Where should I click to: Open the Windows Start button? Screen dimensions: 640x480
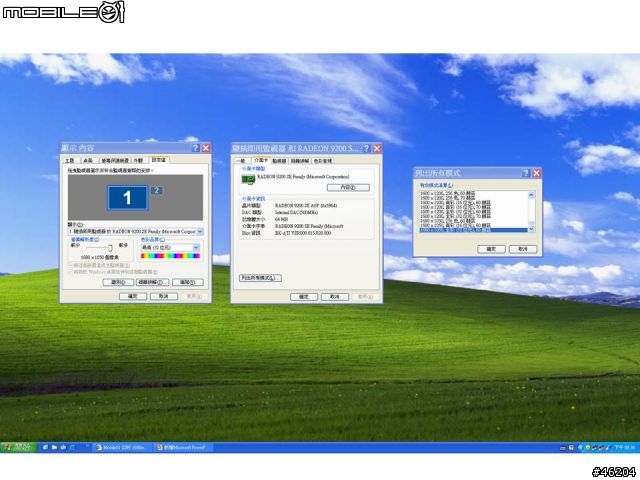coord(17,447)
